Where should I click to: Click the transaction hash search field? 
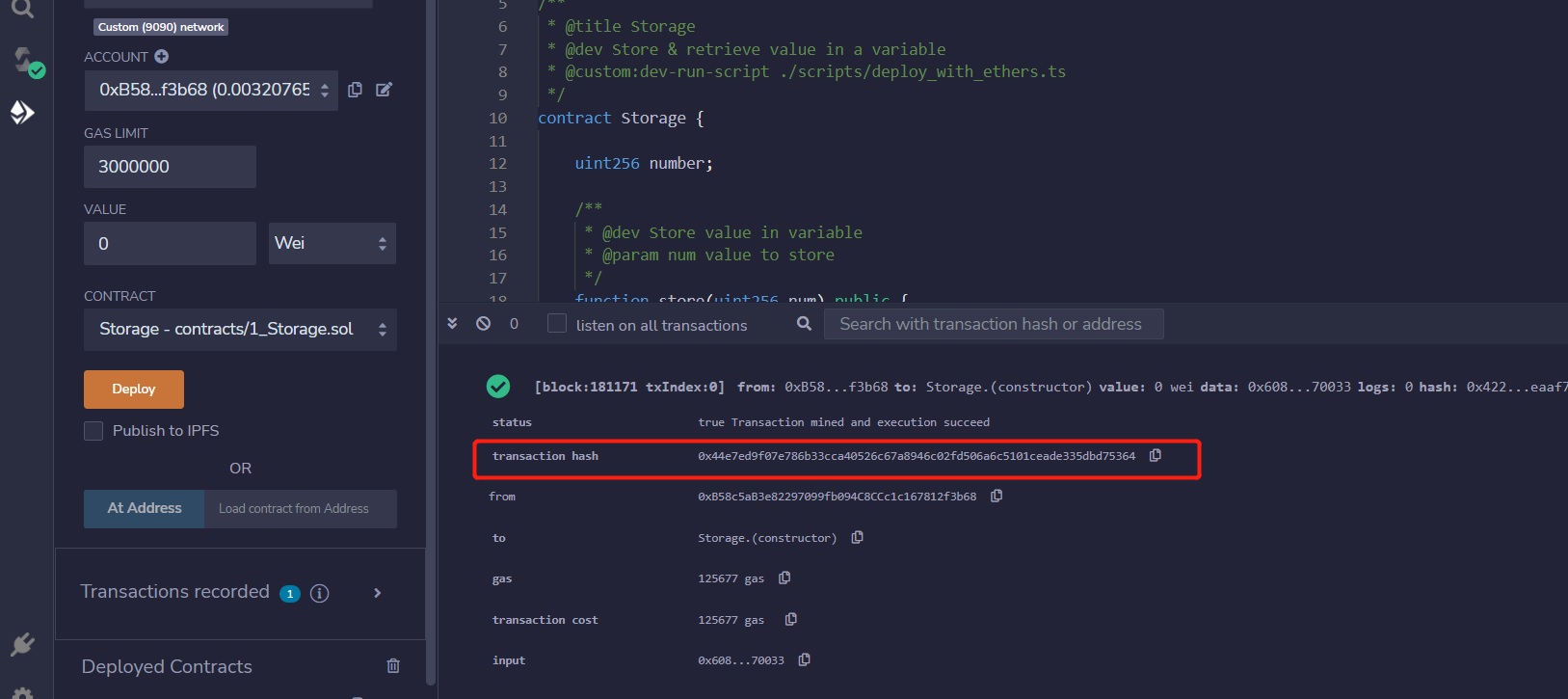pos(993,324)
